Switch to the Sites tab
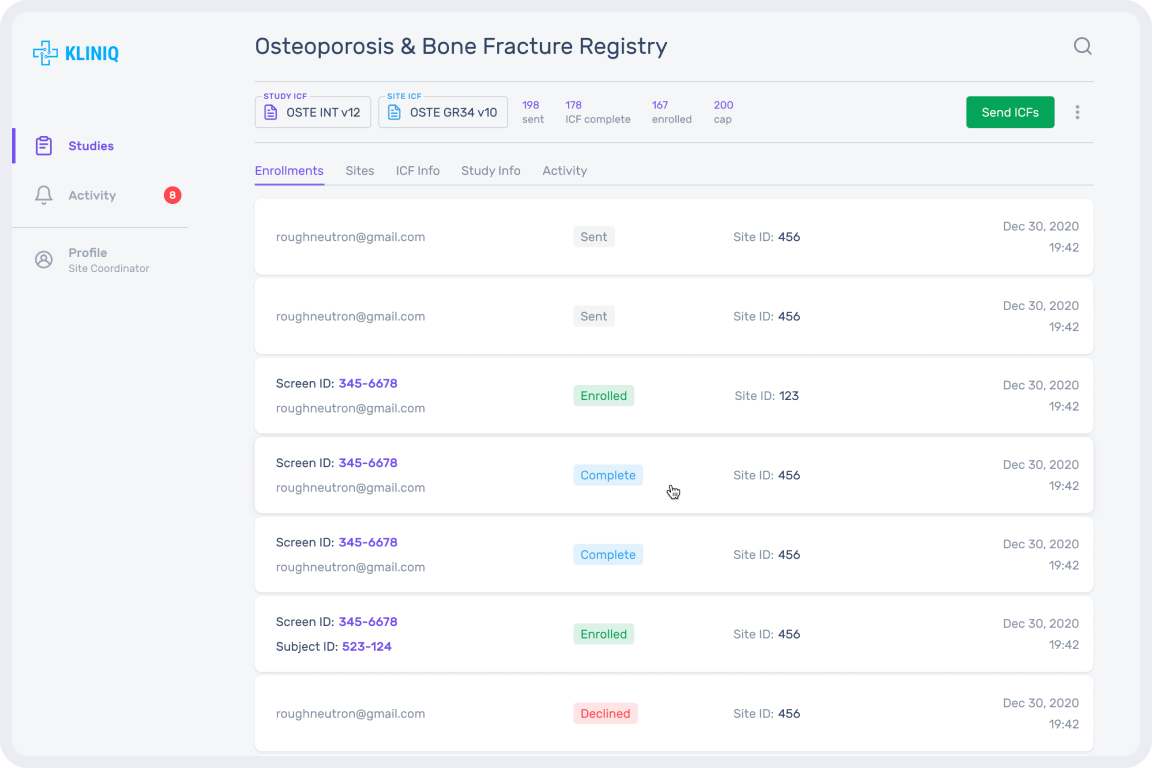The image size is (1152, 768). coord(359,171)
